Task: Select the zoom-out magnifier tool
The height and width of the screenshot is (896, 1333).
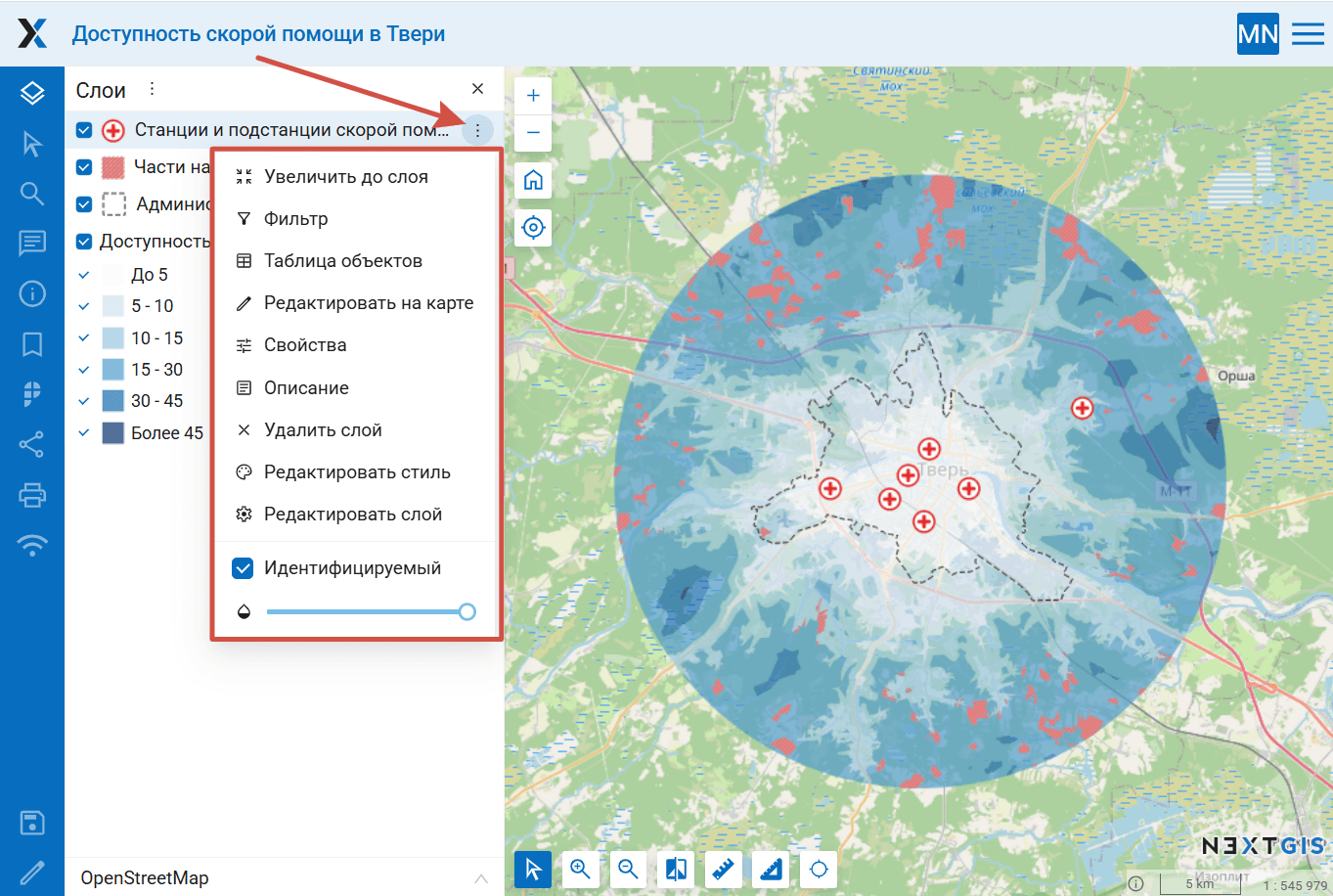Action: pyautogui.click(x=628, y=869)
